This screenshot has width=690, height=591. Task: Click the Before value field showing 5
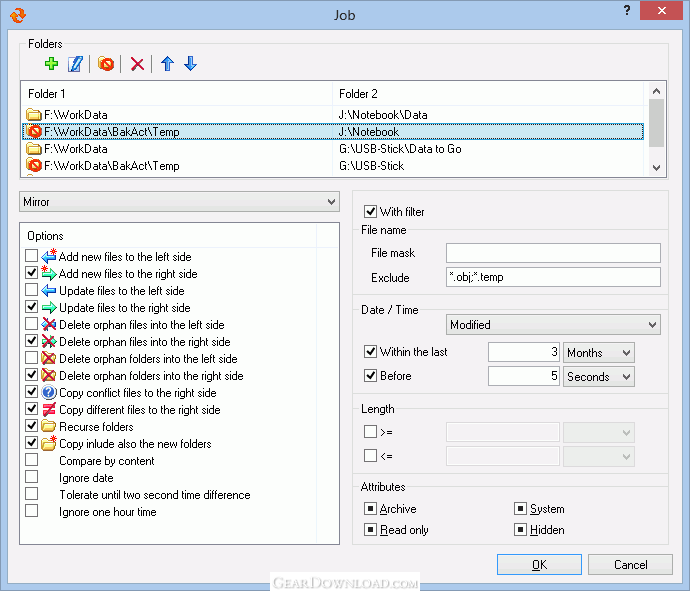(x=524, y=377)
